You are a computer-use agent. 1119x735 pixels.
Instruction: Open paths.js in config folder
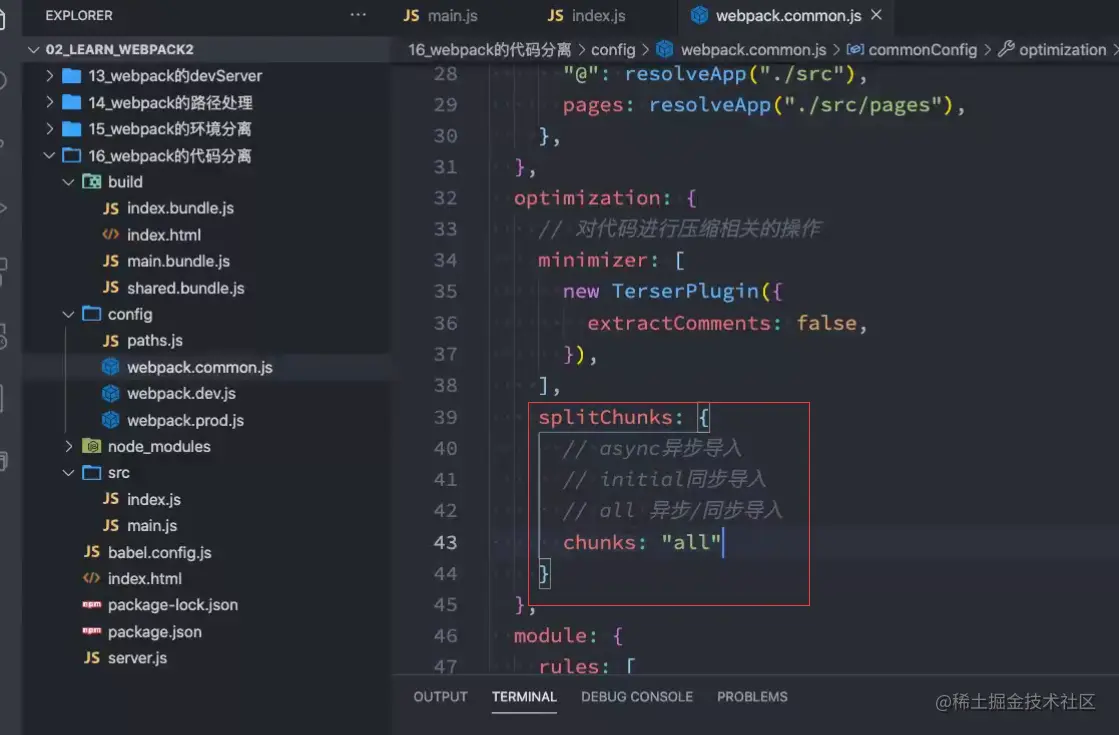coord(155,340)
